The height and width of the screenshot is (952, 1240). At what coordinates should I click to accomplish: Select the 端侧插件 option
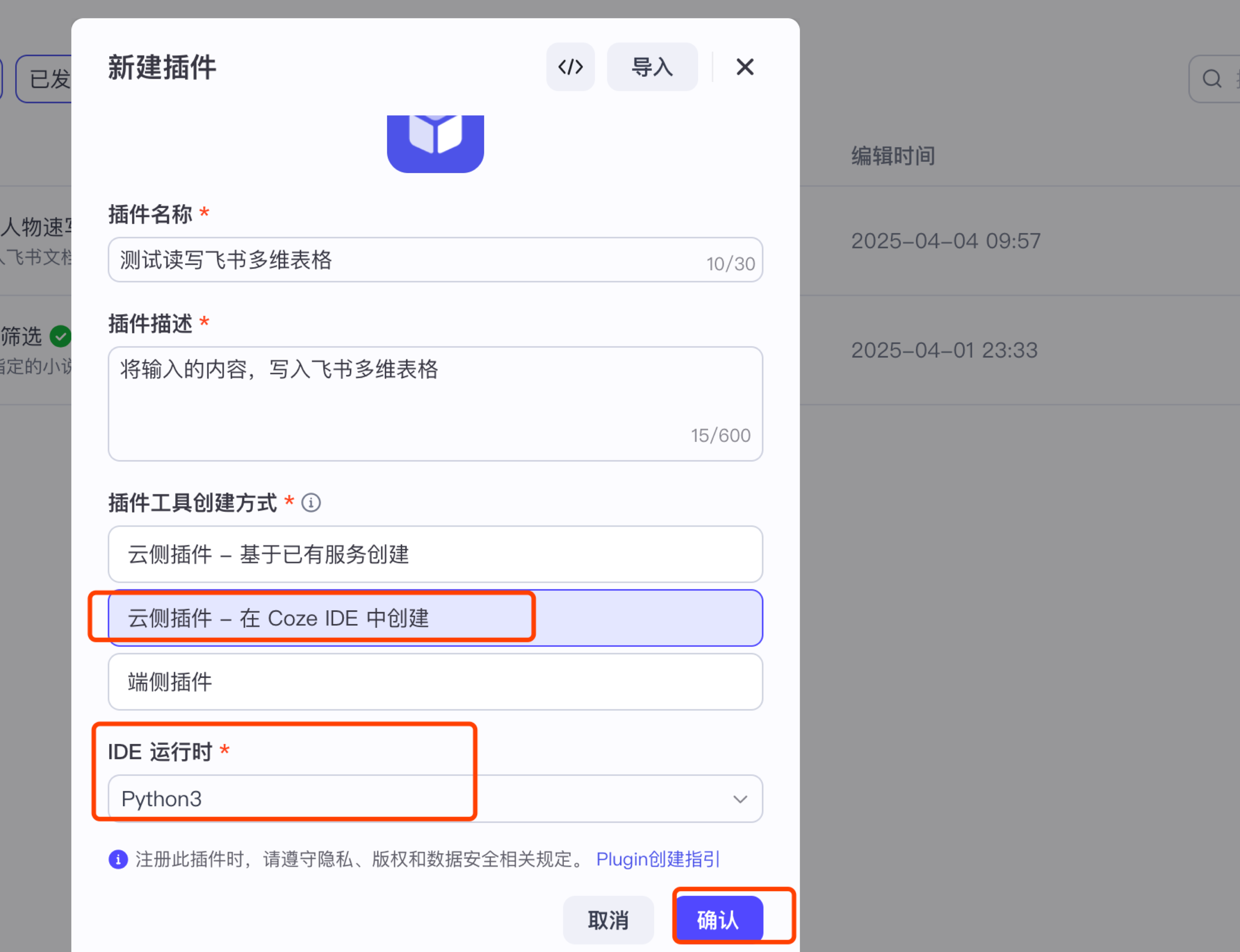point(435,682)
